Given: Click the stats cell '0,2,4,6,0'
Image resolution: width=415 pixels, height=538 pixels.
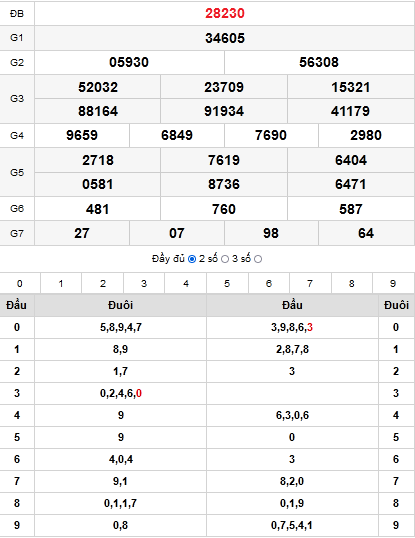Looking at the screenshot, I should pyautogui.click(x=121, y=393).
